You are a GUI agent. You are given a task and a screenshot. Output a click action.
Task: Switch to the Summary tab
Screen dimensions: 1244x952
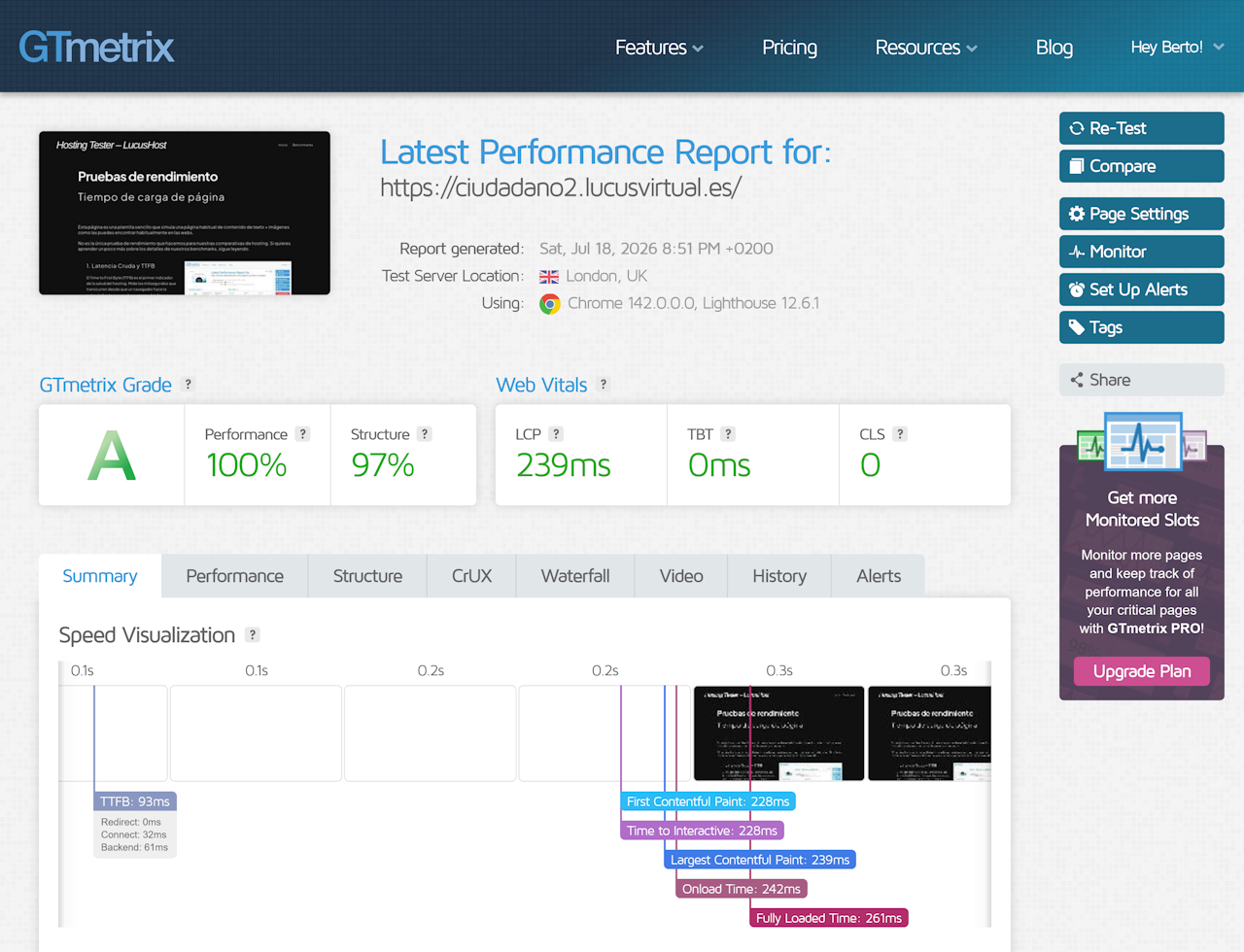click(100, 576)
